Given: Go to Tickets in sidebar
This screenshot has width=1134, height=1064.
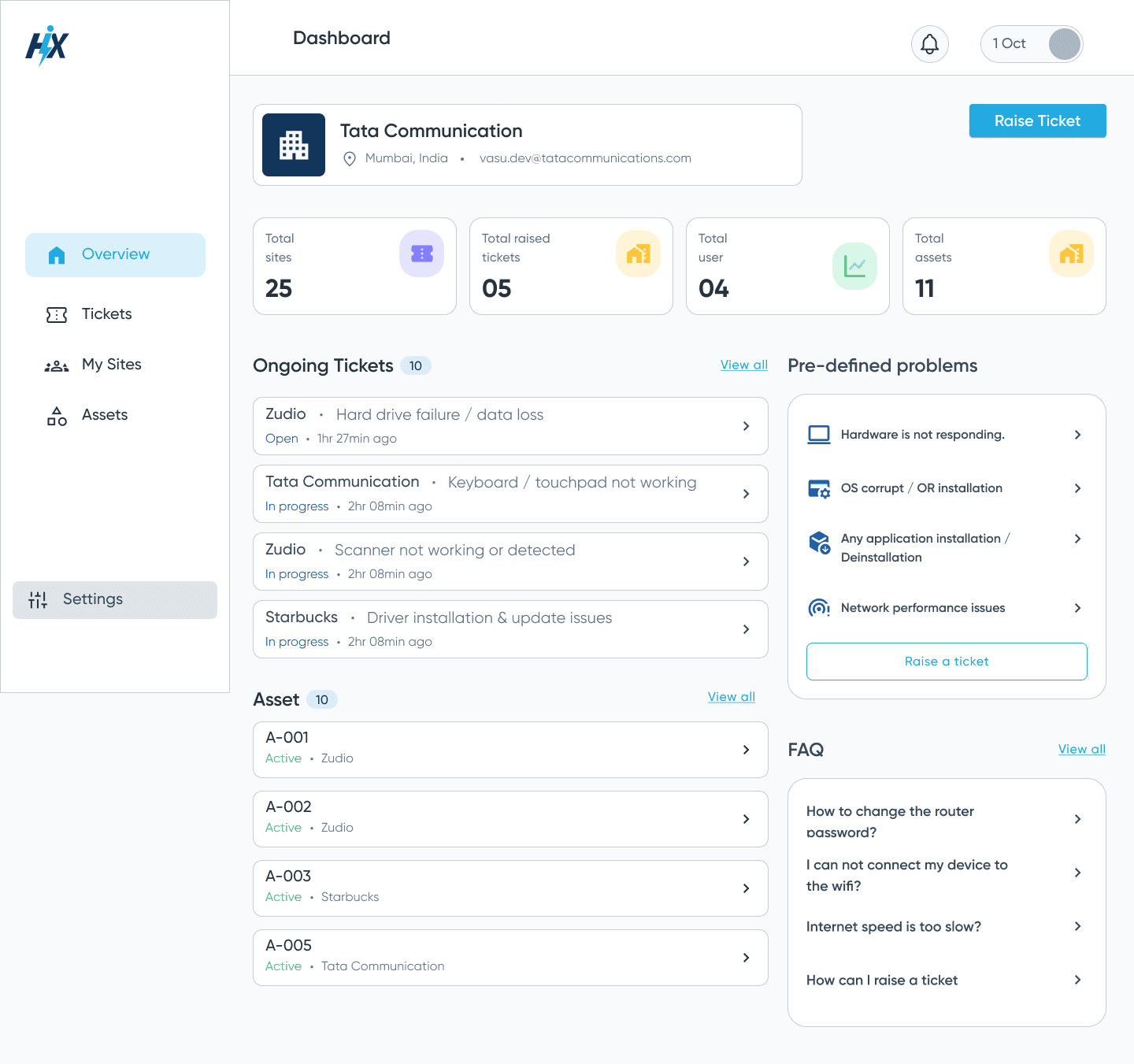Looking at the screenshot, I should (107, 314).
